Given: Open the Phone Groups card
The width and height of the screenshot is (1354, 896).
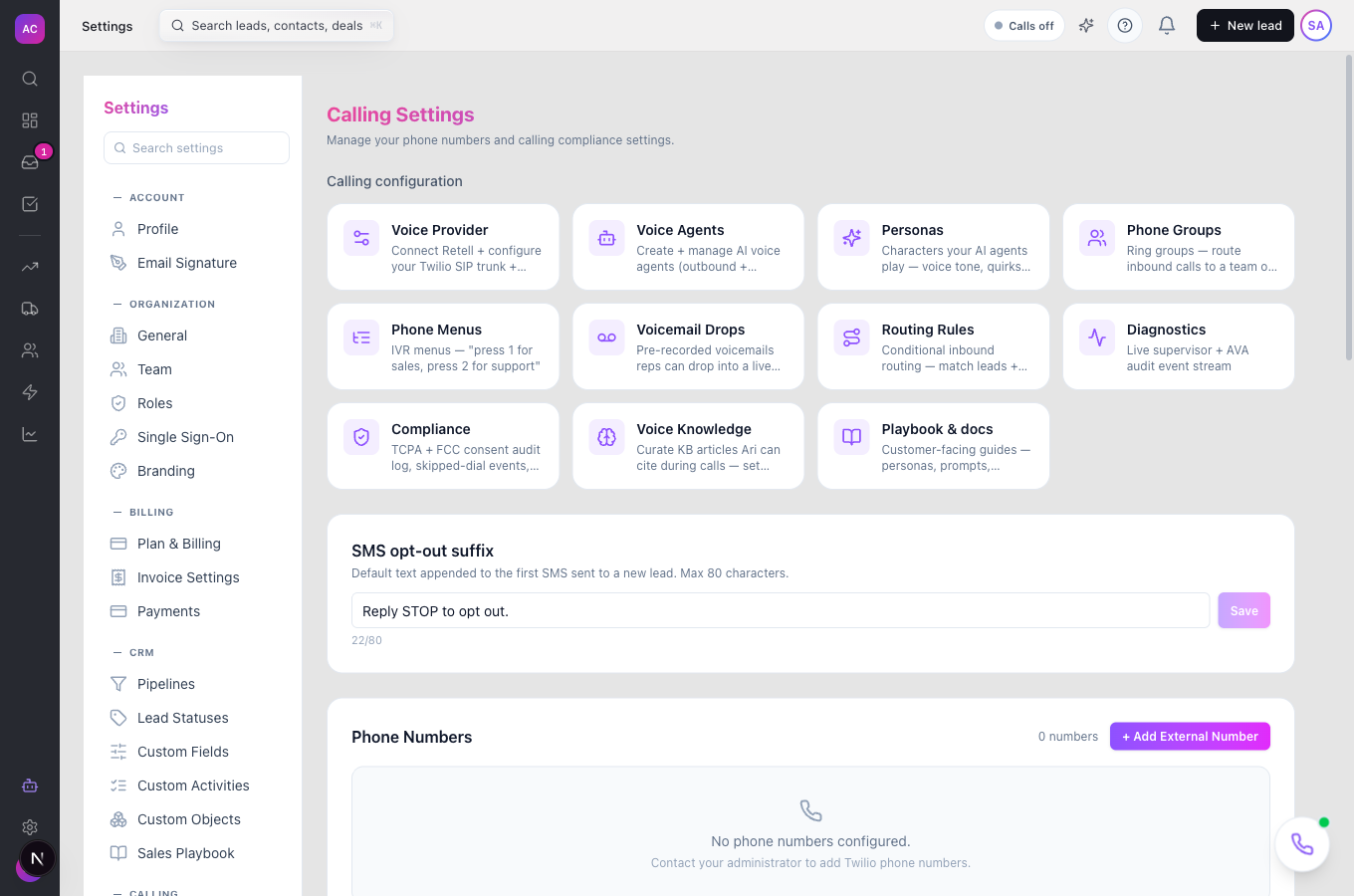Looking at the screenshot, I should (1179, 247).
